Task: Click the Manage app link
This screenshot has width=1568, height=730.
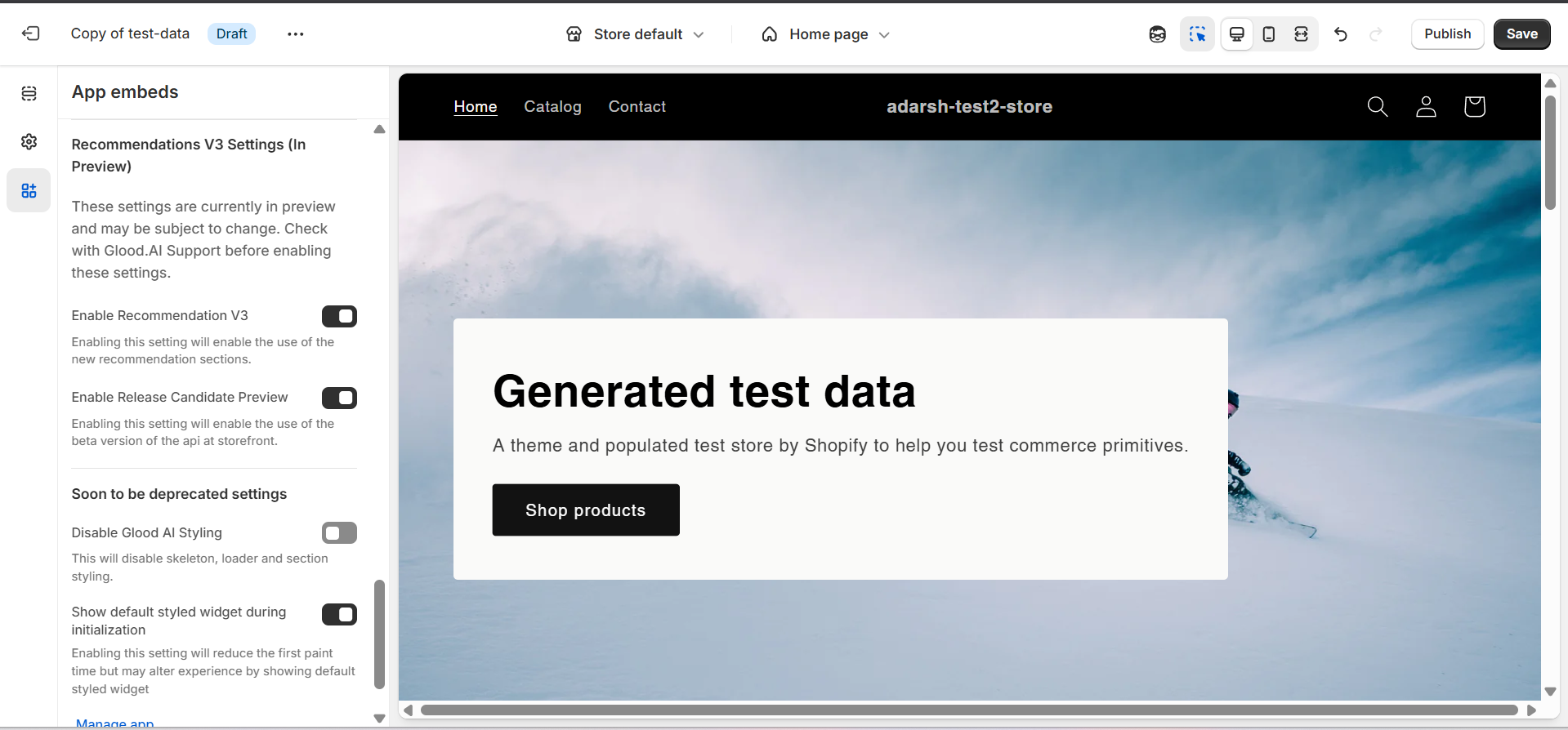Action: tap(115, 723)
